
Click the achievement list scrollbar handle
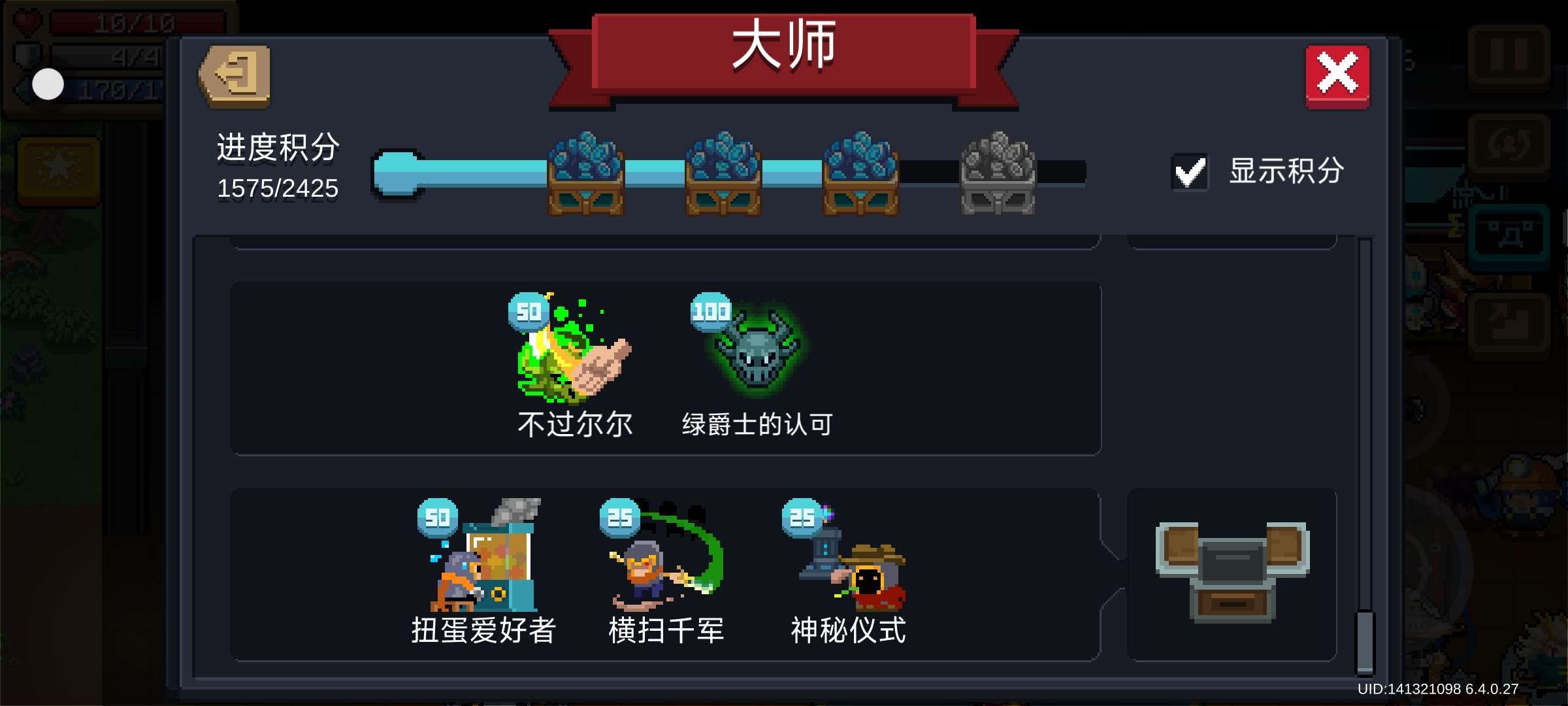[1365, 642]
